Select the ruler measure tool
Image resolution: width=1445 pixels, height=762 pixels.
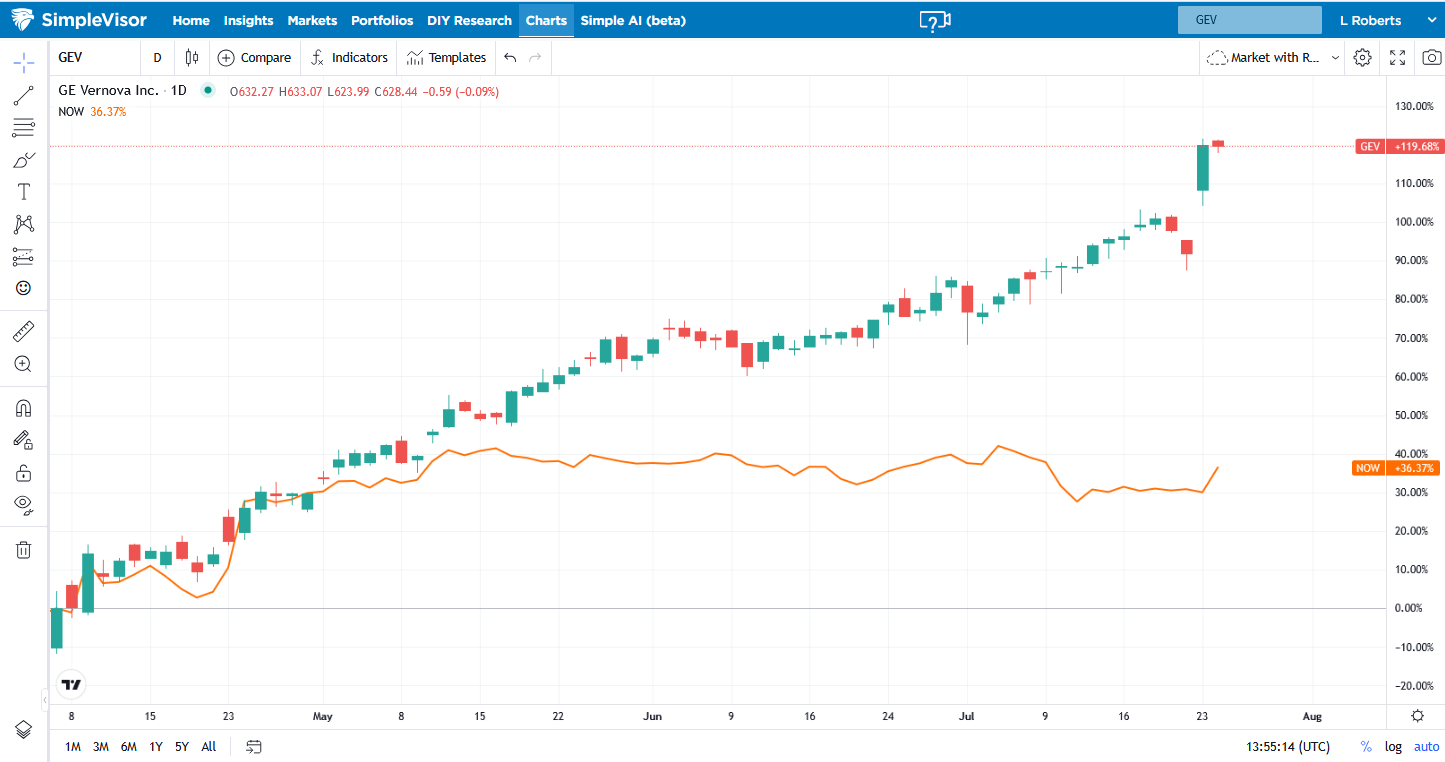coord(23,330)
